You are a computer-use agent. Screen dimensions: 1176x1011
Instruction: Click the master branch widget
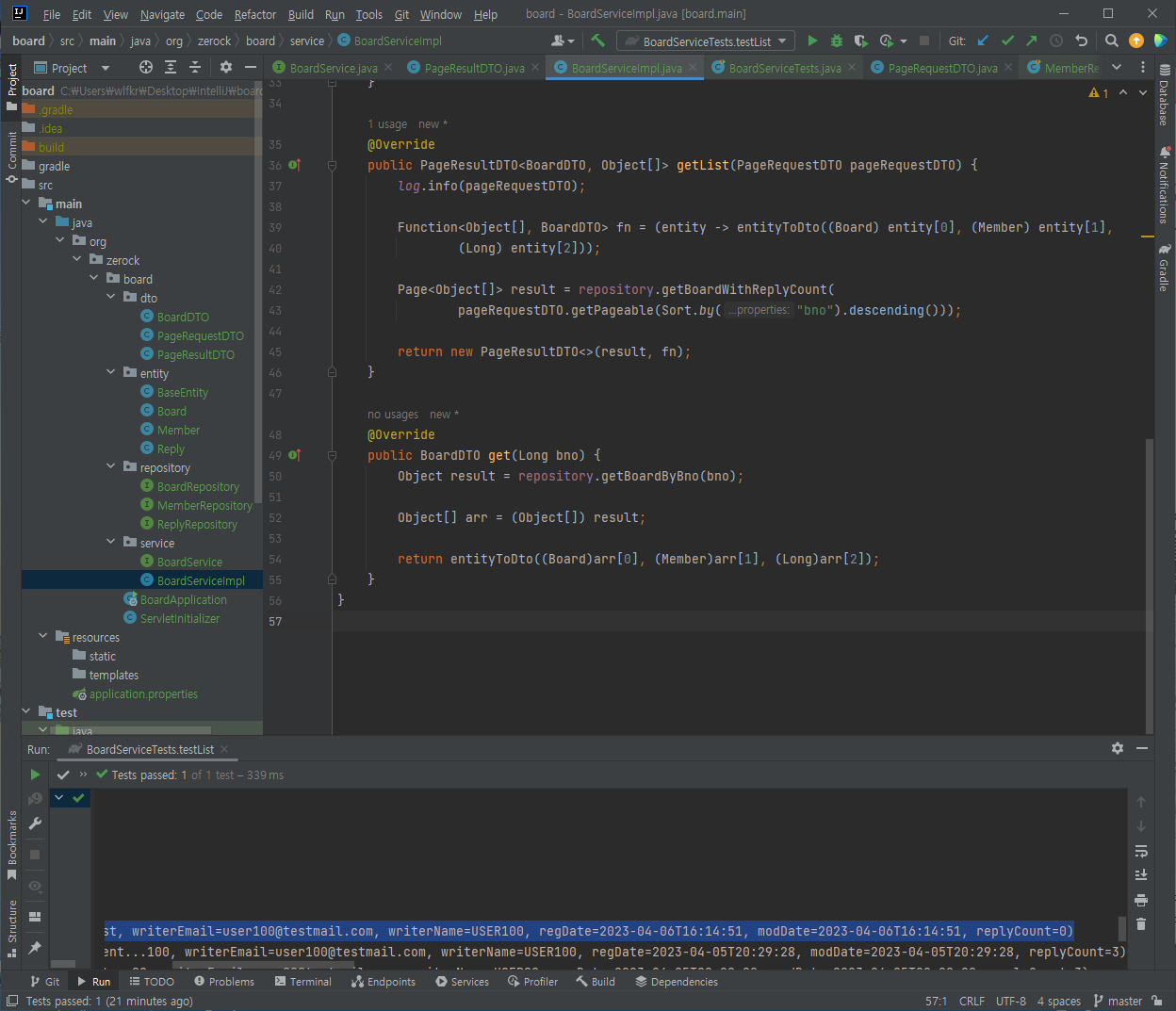point(1118,1001)
